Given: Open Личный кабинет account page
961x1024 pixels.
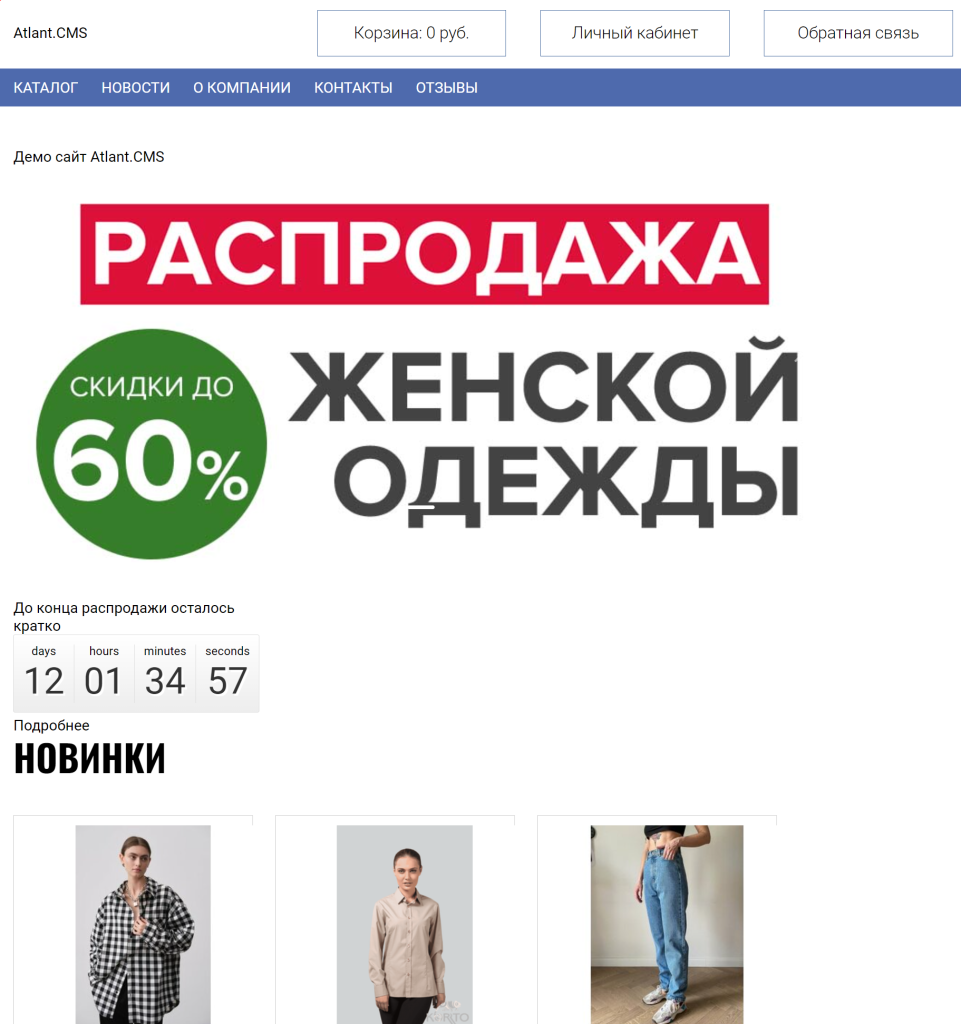Looking at the screenshot, I should click(635, 33).
